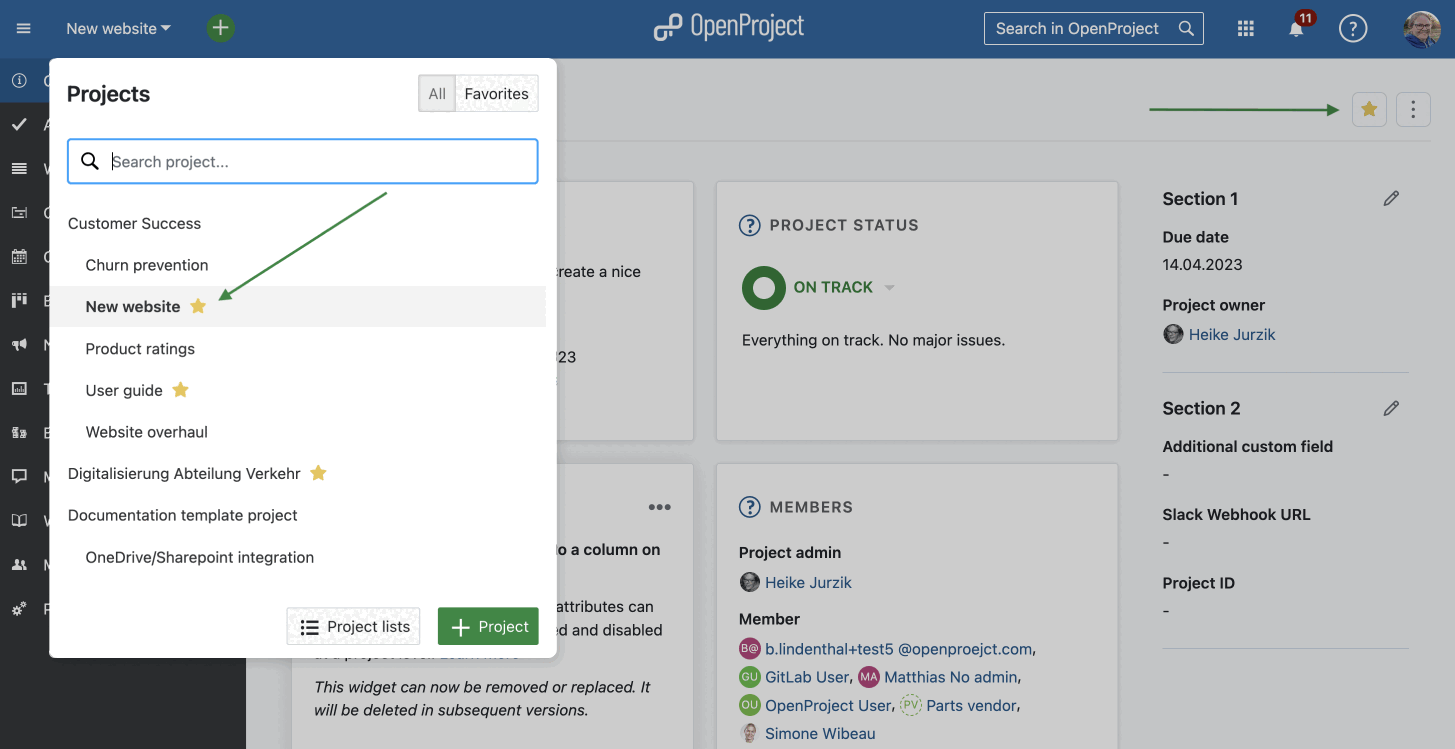Image resolution: width=1455 pixels, height=749 pixels.
Task: Toggle the favorite star on the page header
Action: click(x=1368, y=109)
